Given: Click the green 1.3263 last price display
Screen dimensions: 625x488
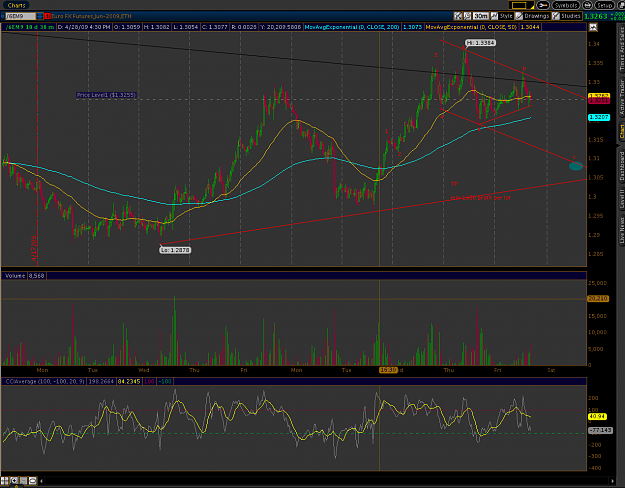Looking at the screenshot, I should [x=596, y=16].
